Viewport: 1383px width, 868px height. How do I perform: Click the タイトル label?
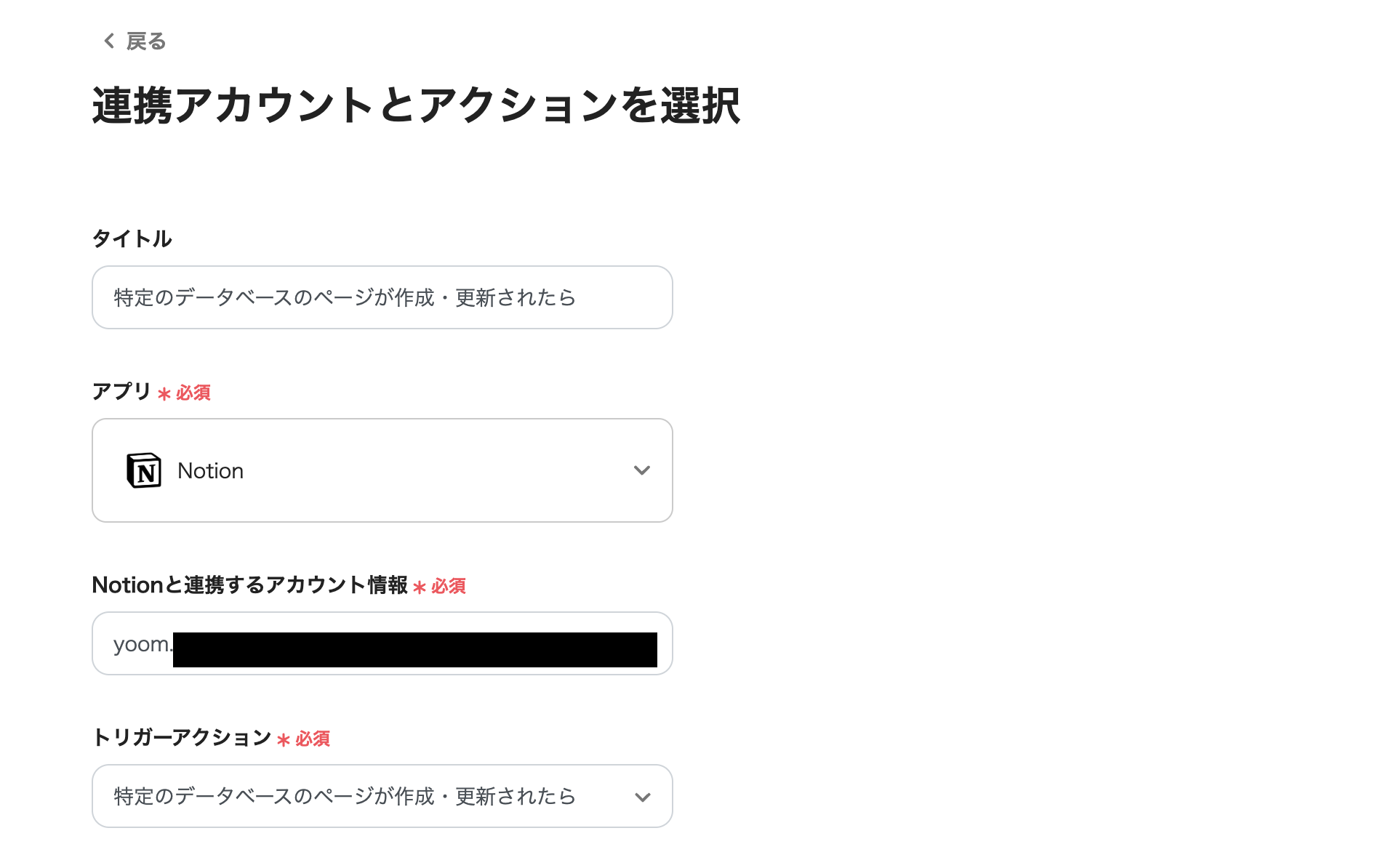point(132,238)
